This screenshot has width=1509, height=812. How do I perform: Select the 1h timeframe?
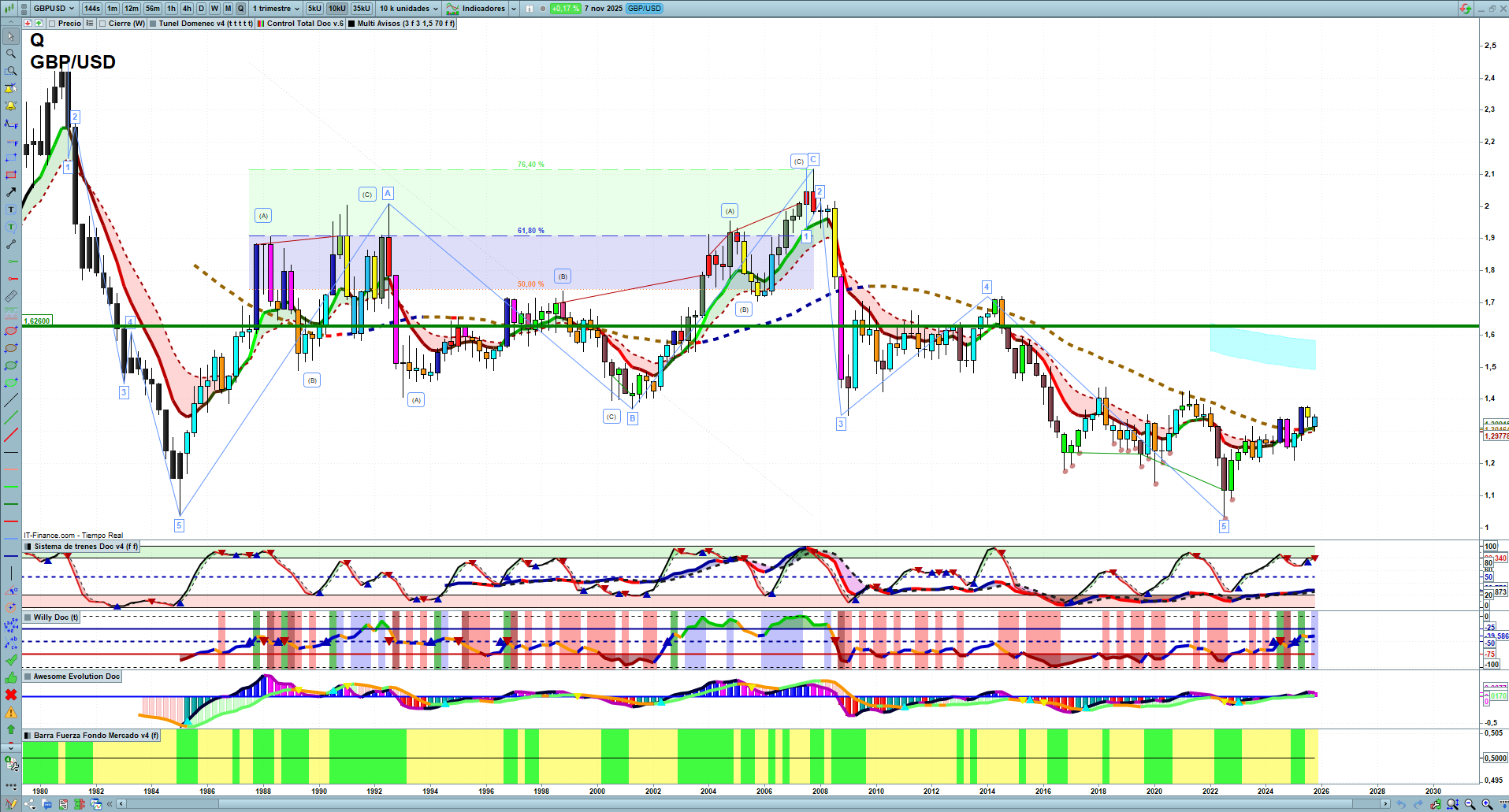pos(171,9)
